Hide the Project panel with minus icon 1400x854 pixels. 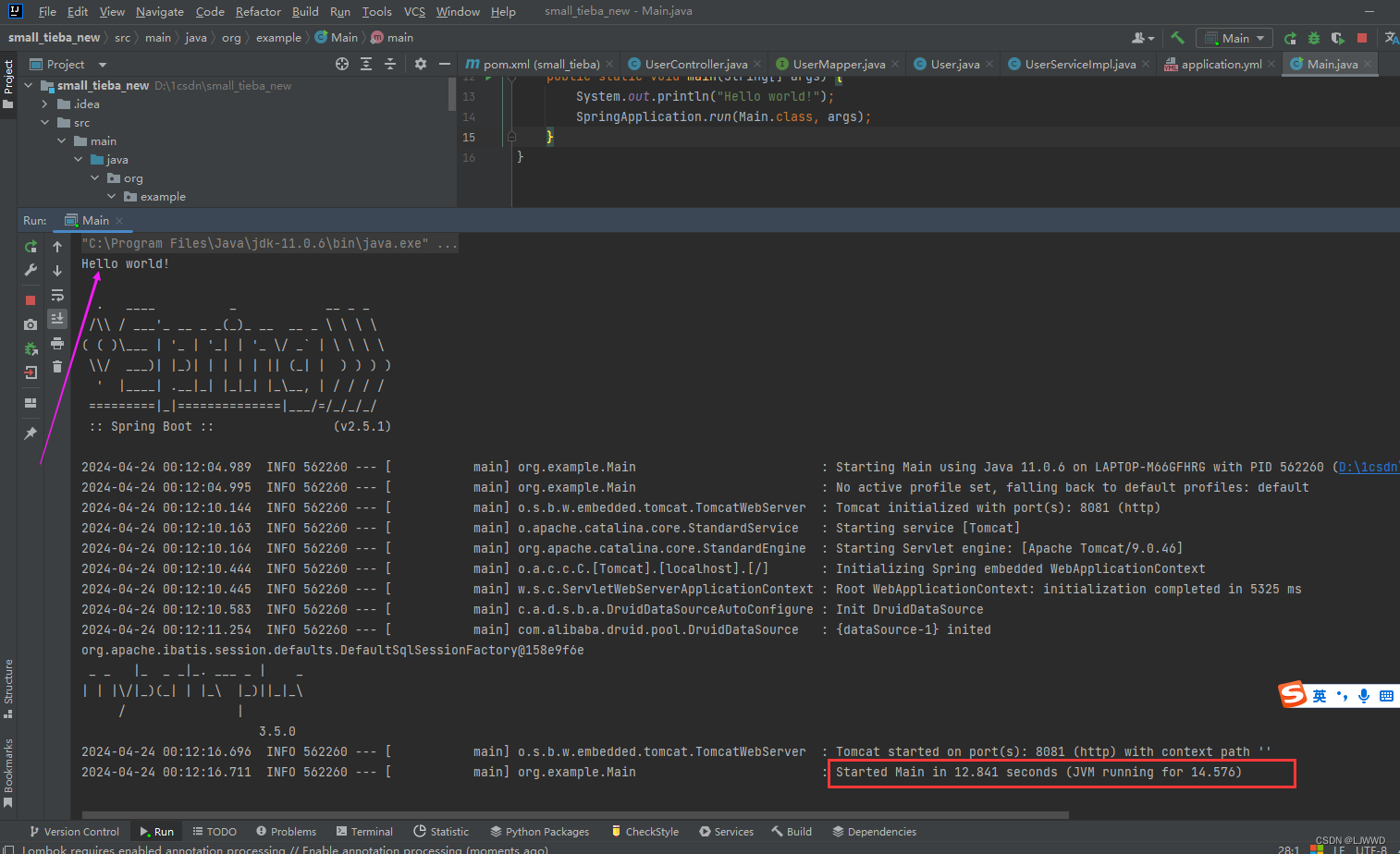[445, 64]
